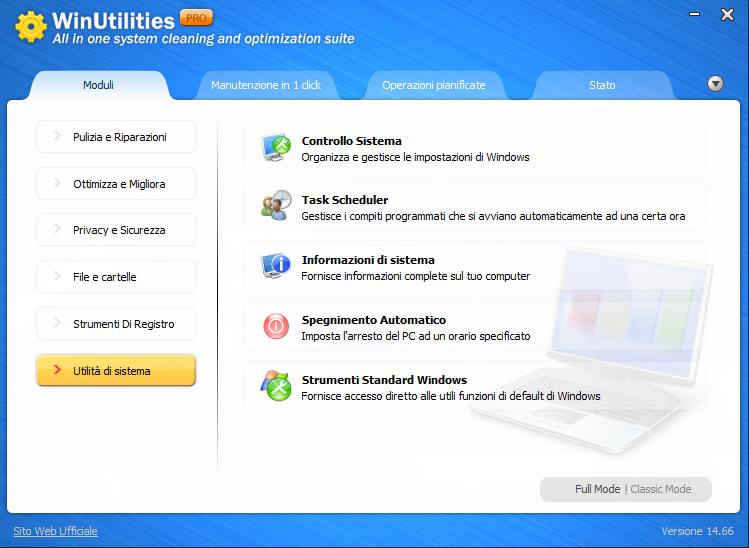
Task: Click the red chevron beside Utilità di sistema
Action: coord(57,370)
